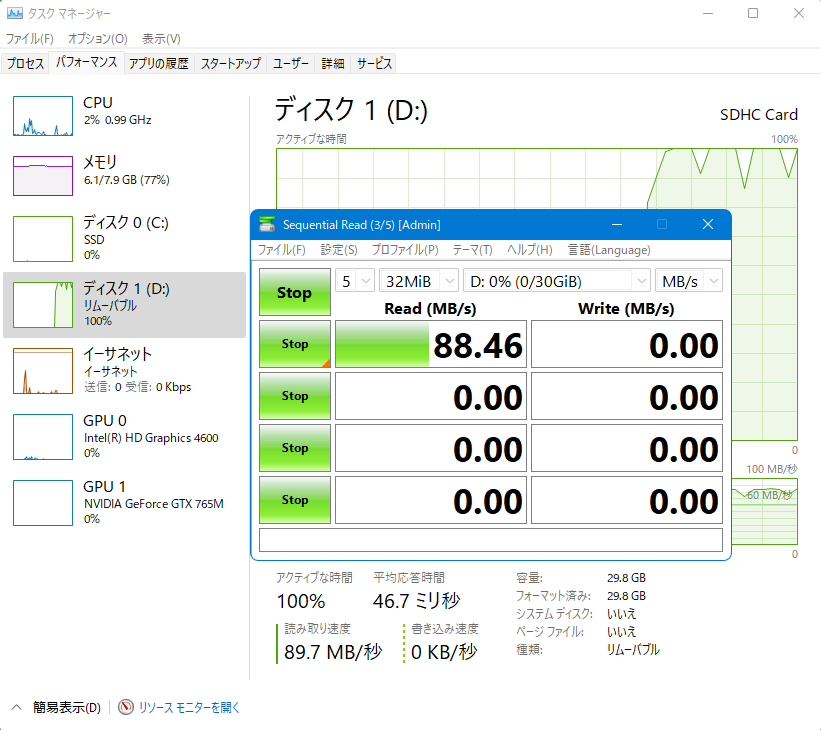
Task: Click the Open Resource Monitor link
Action: (189, 707)
